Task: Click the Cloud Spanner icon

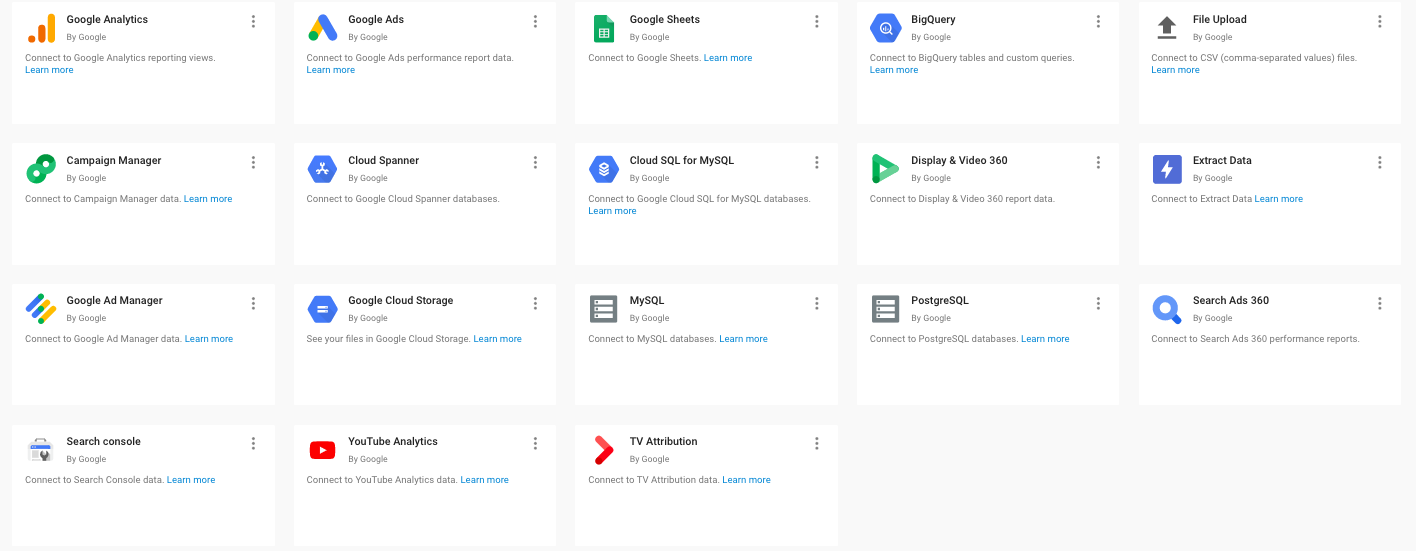Action: 322,169
